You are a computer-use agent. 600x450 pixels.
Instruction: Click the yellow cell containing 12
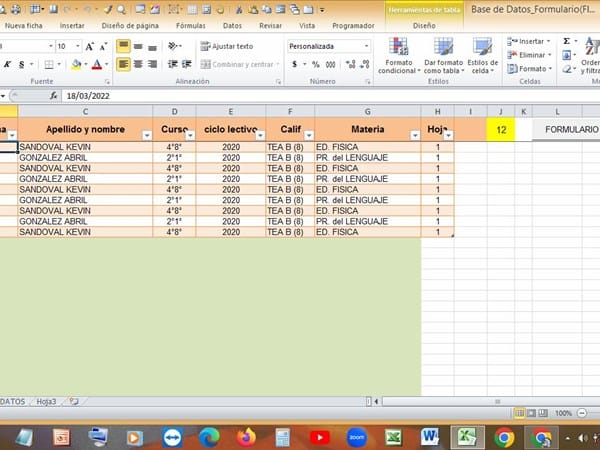click(500, 129)
